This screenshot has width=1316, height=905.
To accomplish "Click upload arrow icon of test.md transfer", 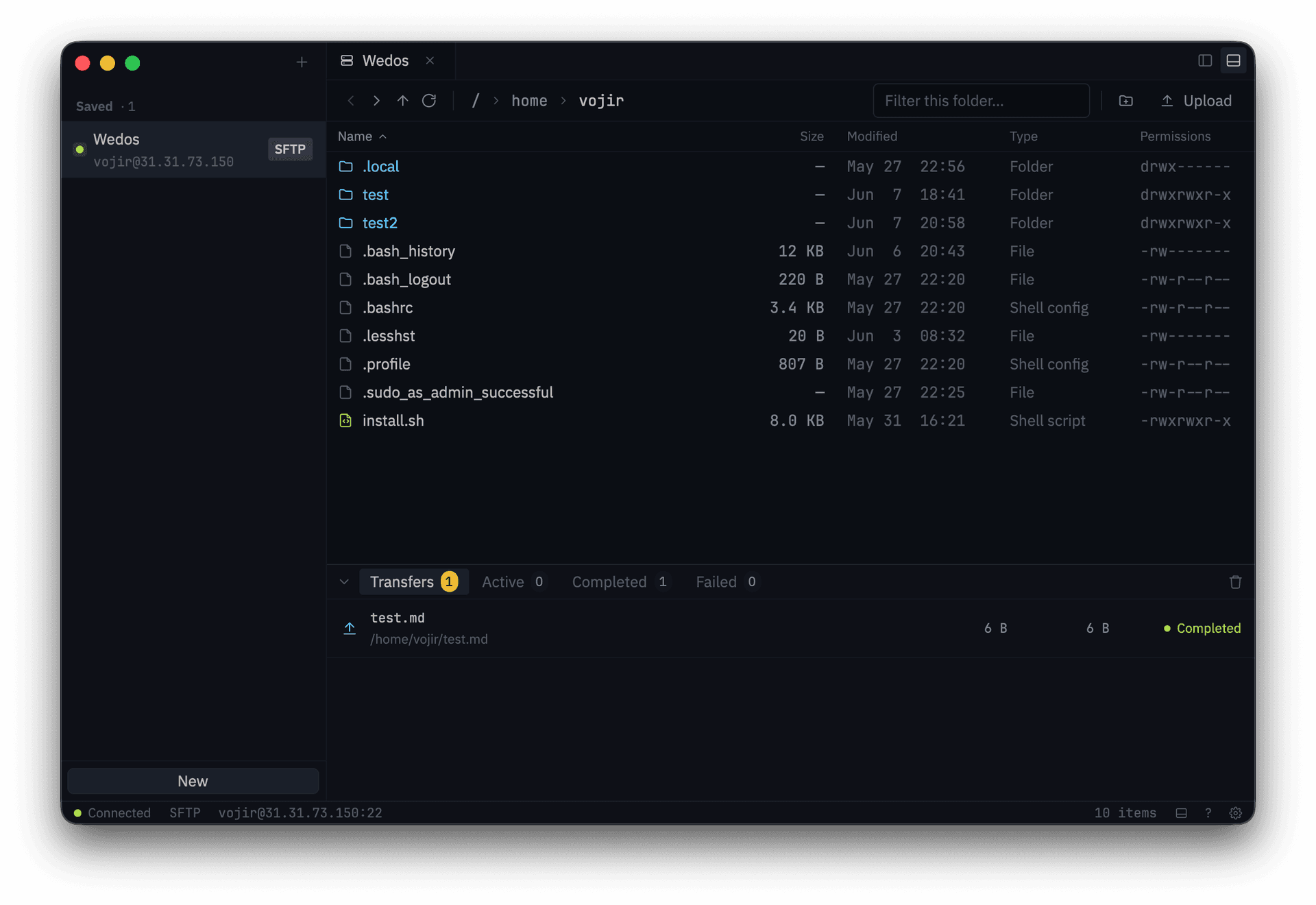I will click(350, 628).
